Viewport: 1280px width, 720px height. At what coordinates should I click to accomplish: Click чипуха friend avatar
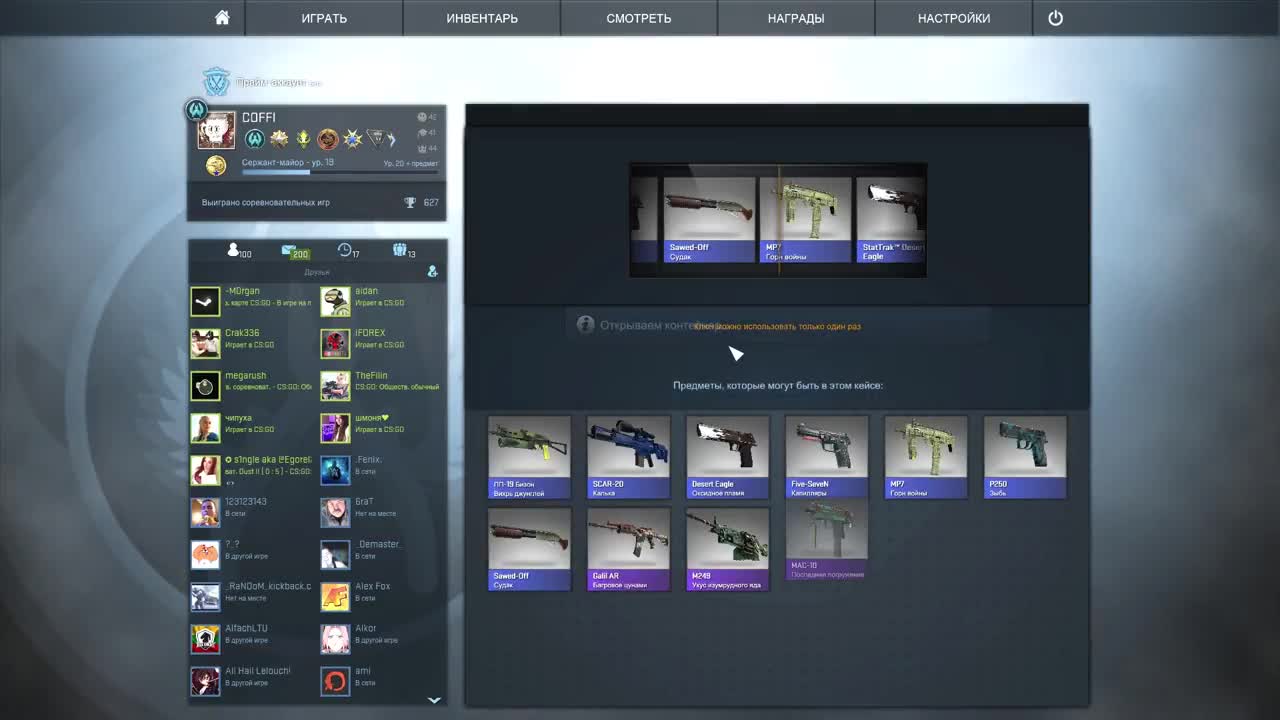click(205, 428)
